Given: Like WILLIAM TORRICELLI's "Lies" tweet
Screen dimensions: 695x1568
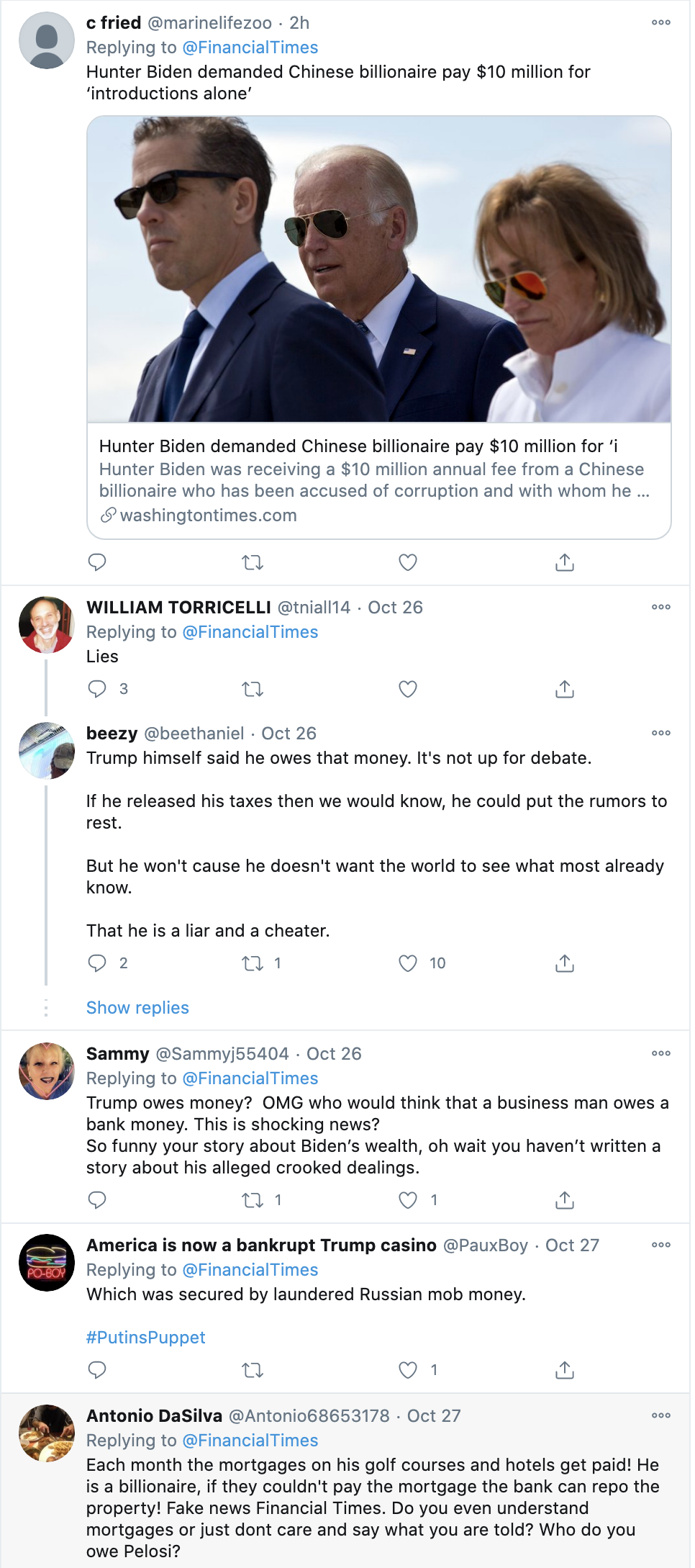Looking at the screenshot, I should click(408, 689).
